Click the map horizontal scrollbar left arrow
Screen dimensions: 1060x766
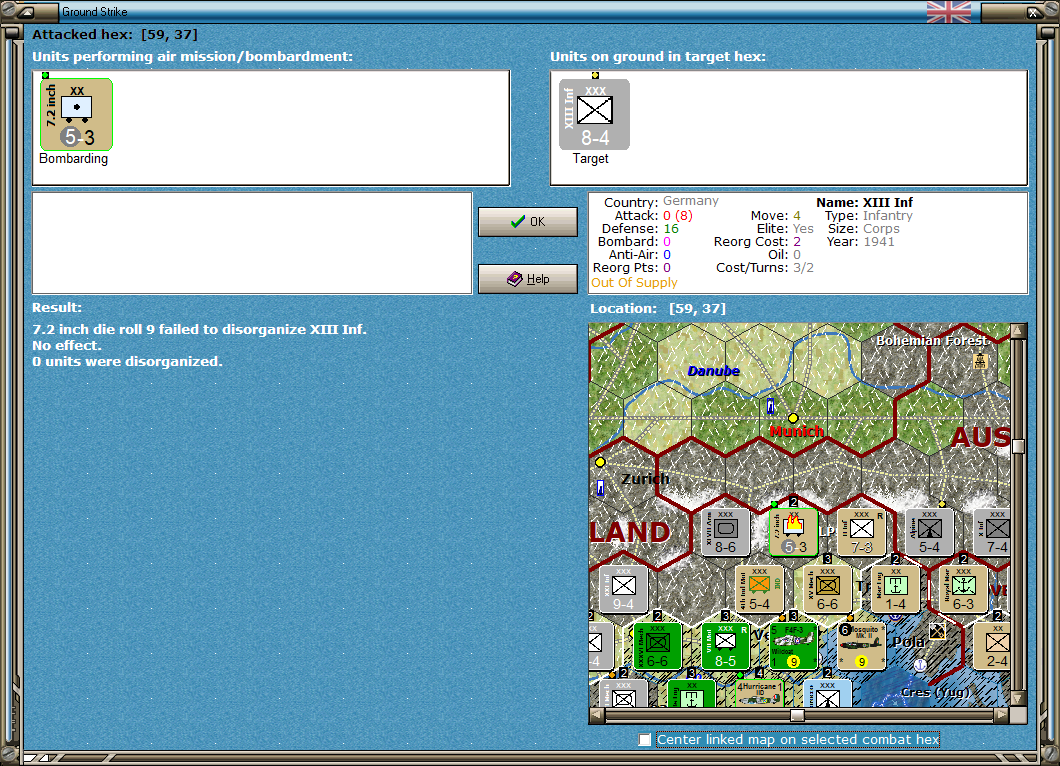[x=596, y=715]
